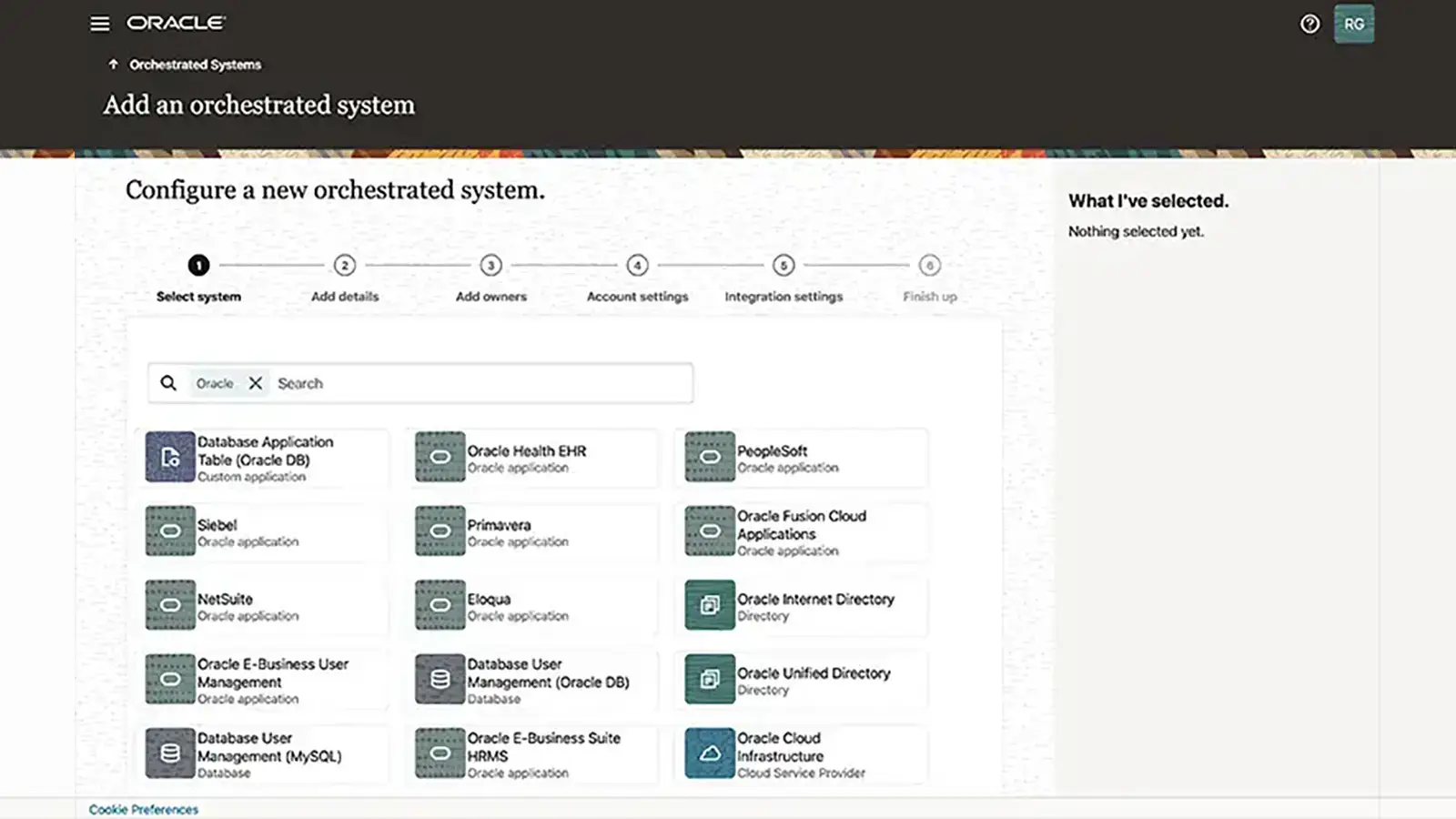Go to step 4 Account settings
This screenshot has height=819, width=1456.
pyautogui.click(x=638, y=265)
